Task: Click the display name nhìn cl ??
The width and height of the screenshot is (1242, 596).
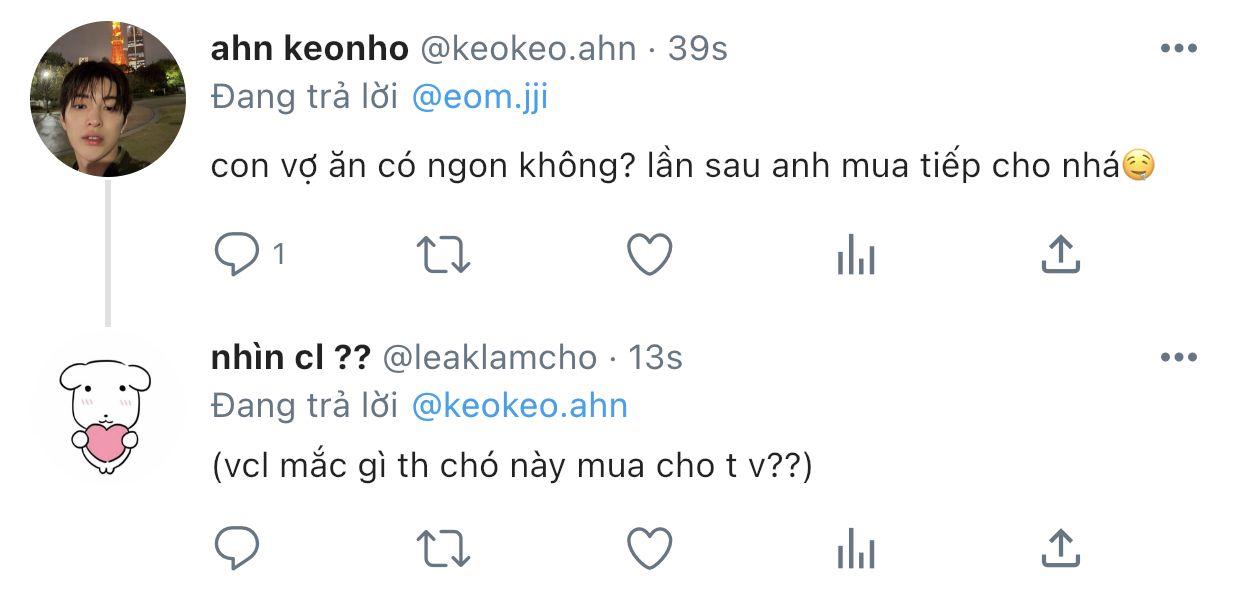Action: (x=291, y=357)
